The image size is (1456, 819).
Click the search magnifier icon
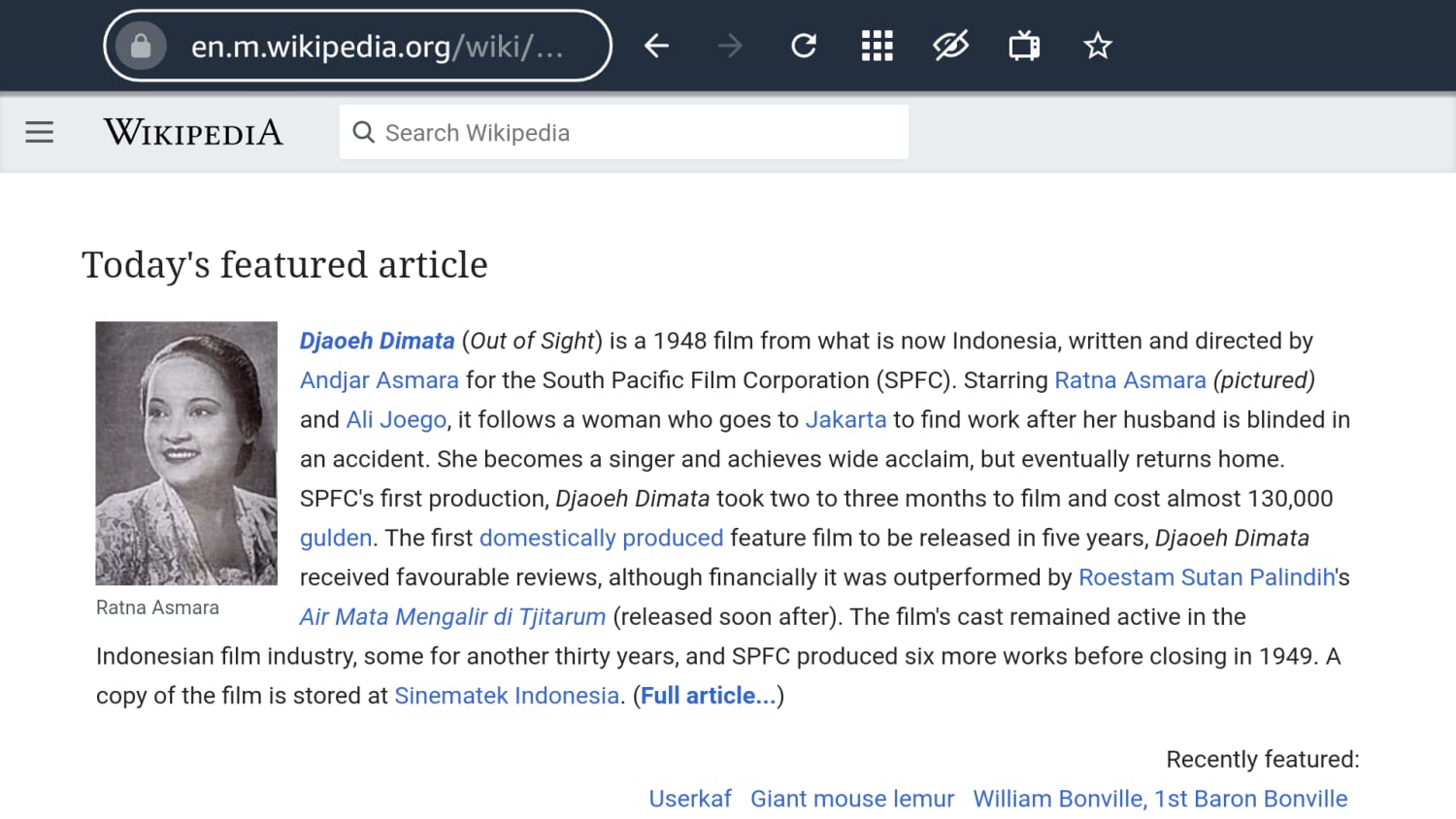363,132
